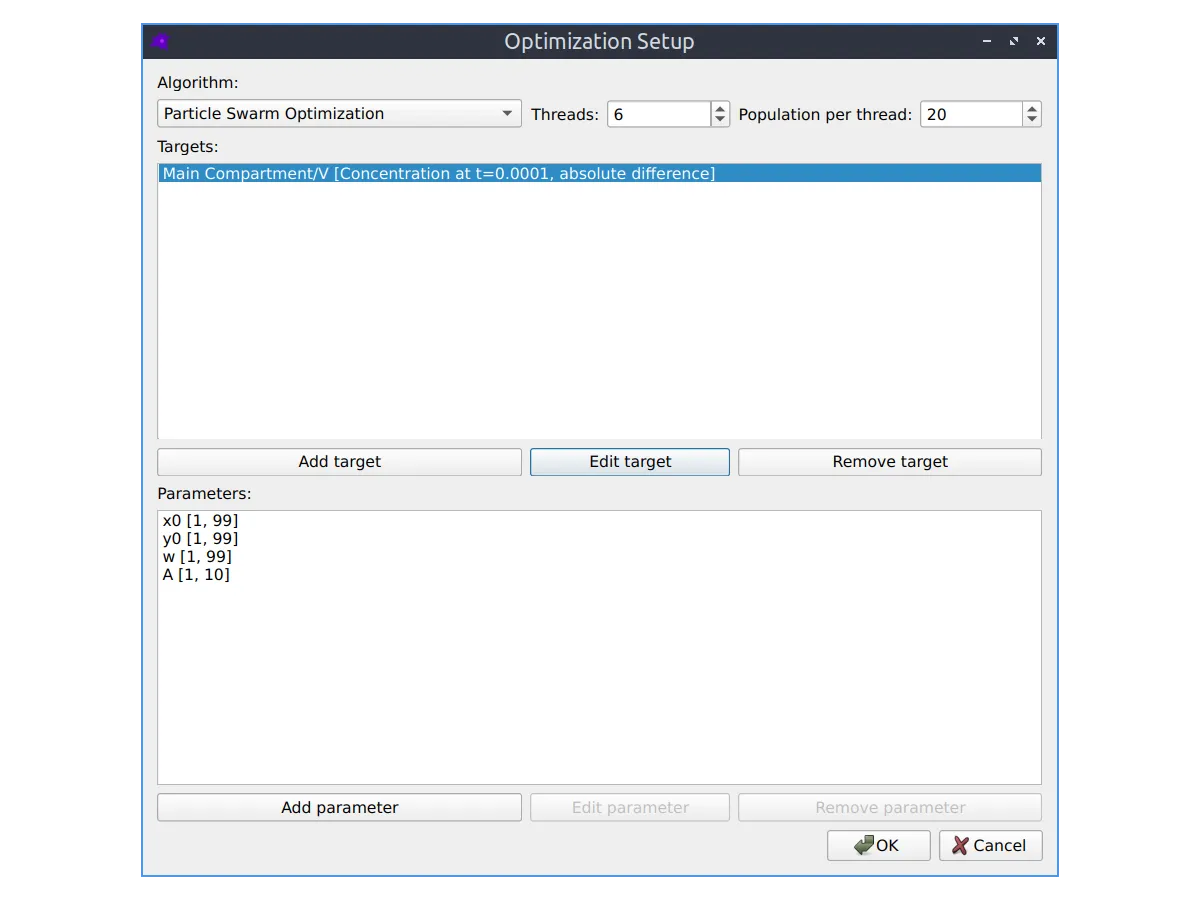1200x900 pixels.
Task: Click the Population per thread field
Action: coord(971,114)
